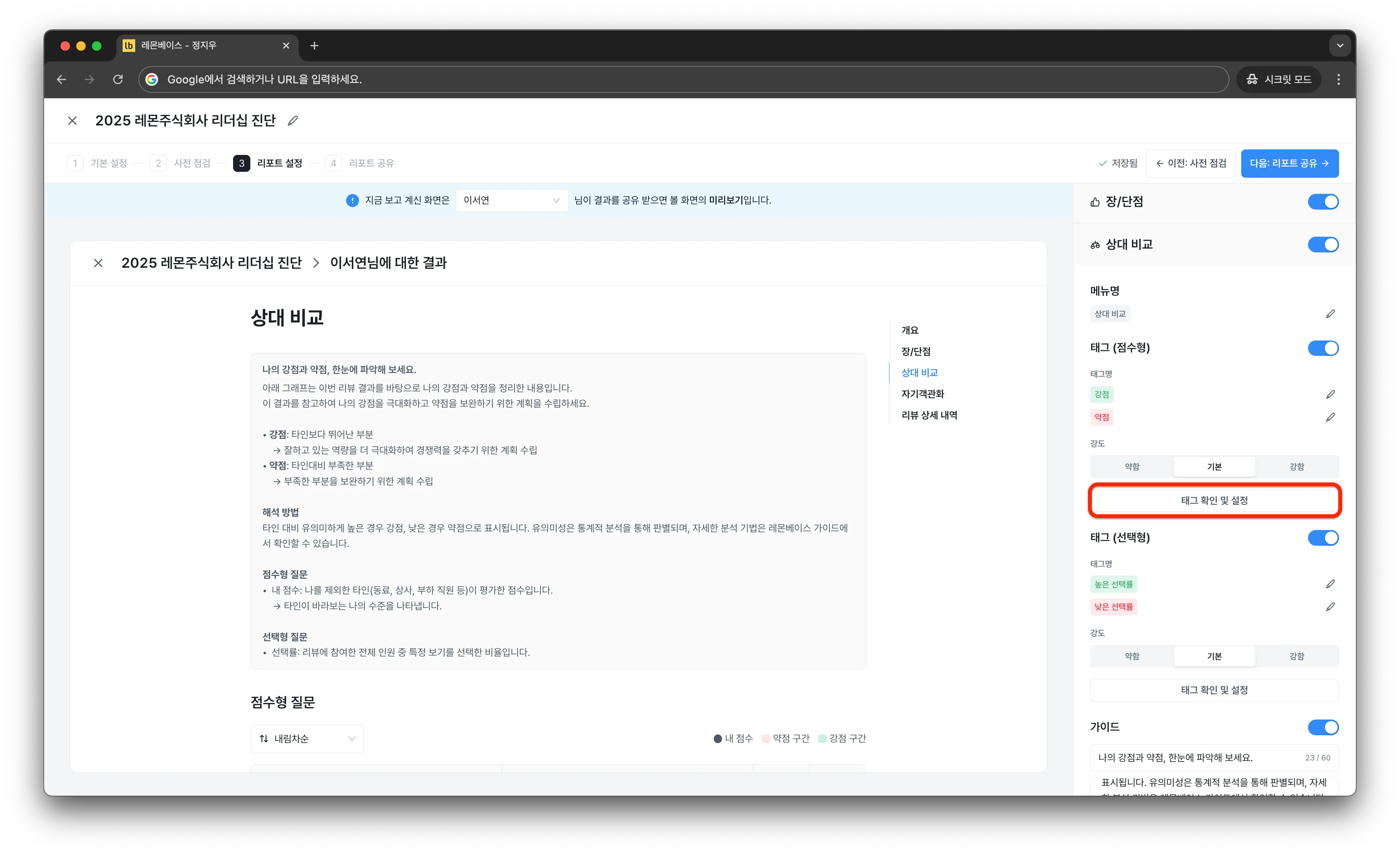
Task: Expand the browser tab search chevron
Action: click(1340, 46)
